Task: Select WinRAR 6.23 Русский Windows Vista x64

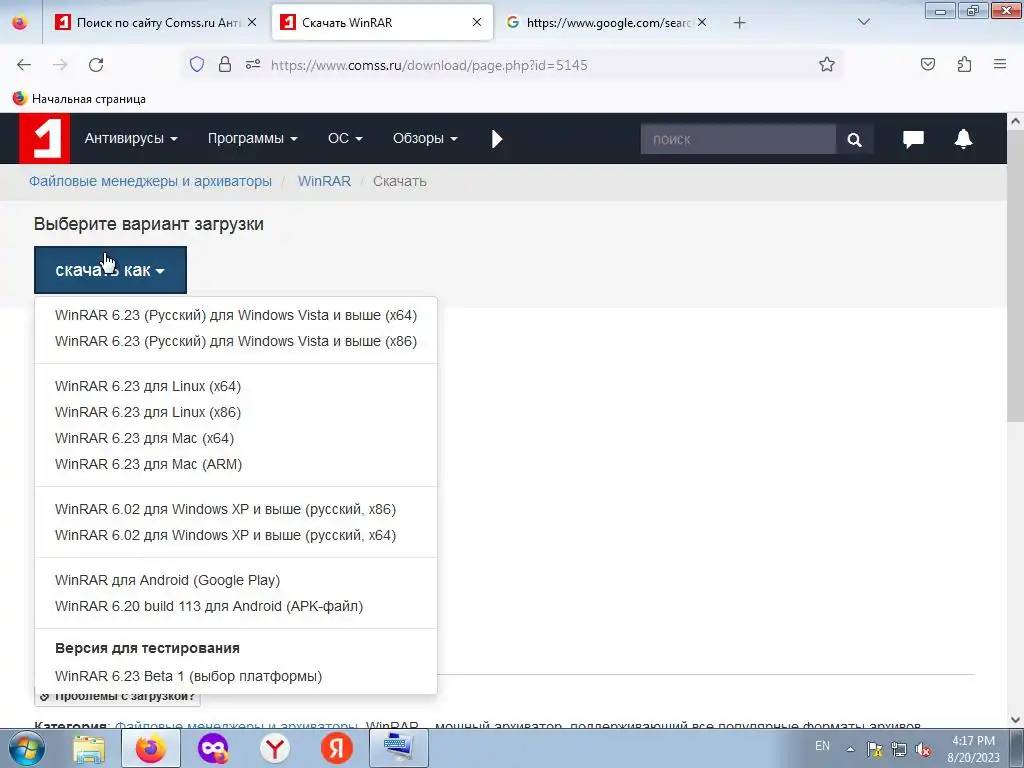Action: (x=236, y=315)
